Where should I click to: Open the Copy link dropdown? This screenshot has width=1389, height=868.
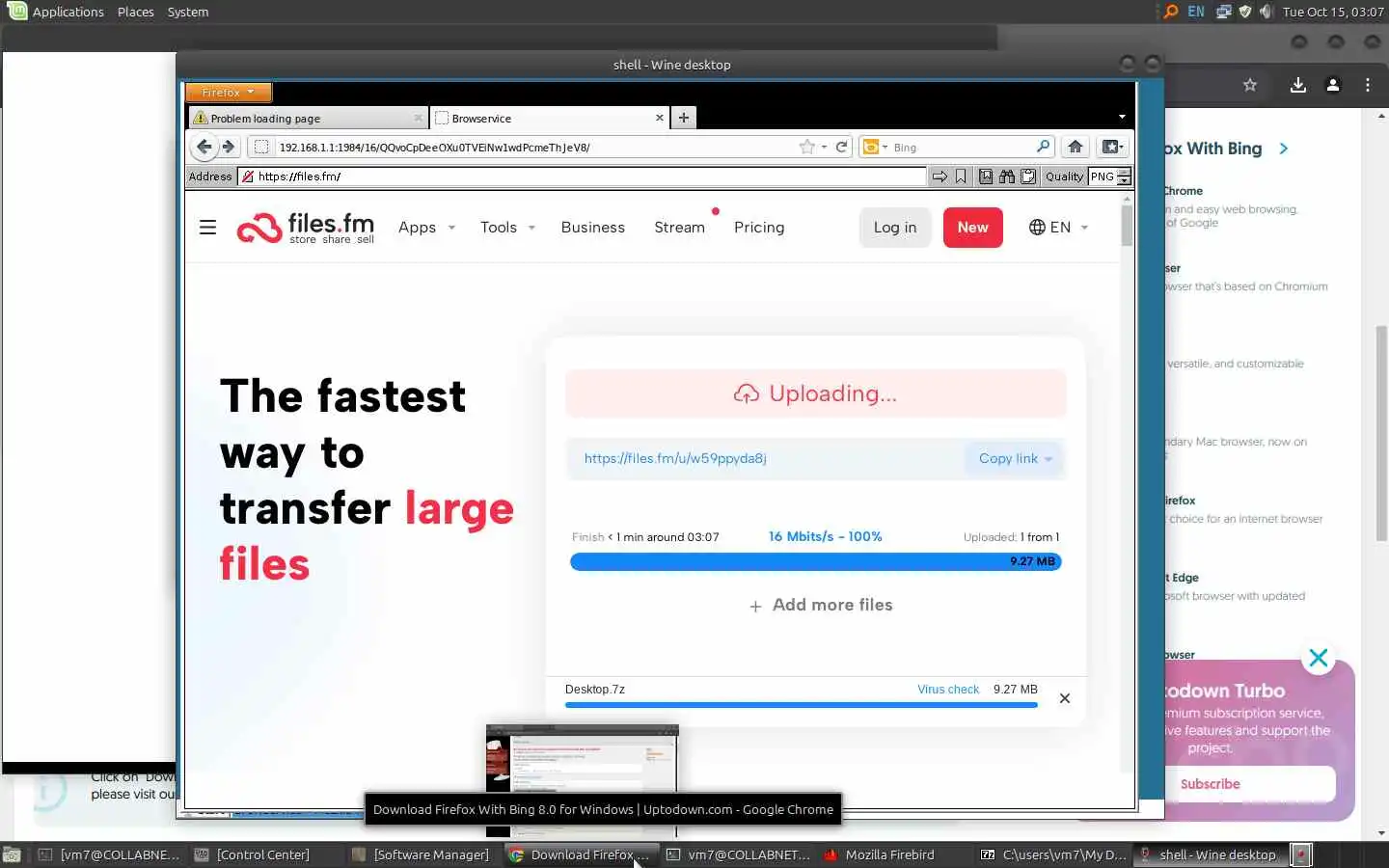click(x=1015, y=459)
